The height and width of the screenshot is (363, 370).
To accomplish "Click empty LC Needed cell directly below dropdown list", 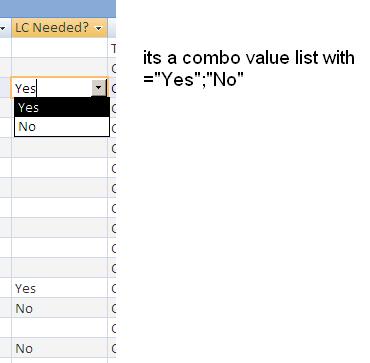I will point(59,148).
